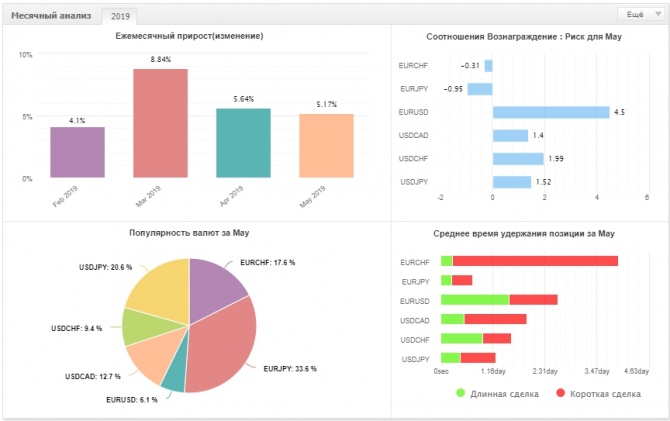Image resolution: width=670 pixels, height=421 pixels.
Task: Click the Соотношения Вознаграждение : Риск title
Action: pyautogui.click(x=524, y=37)
